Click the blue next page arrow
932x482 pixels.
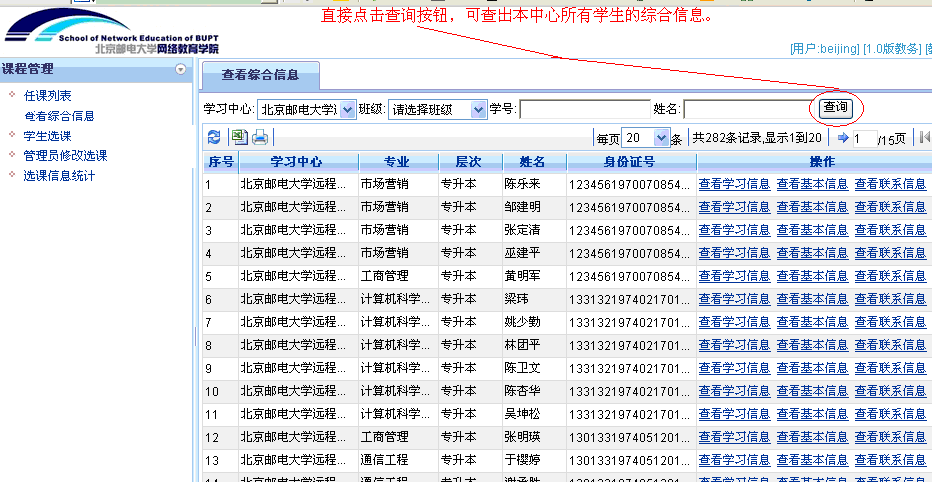(x=843, y=138)
